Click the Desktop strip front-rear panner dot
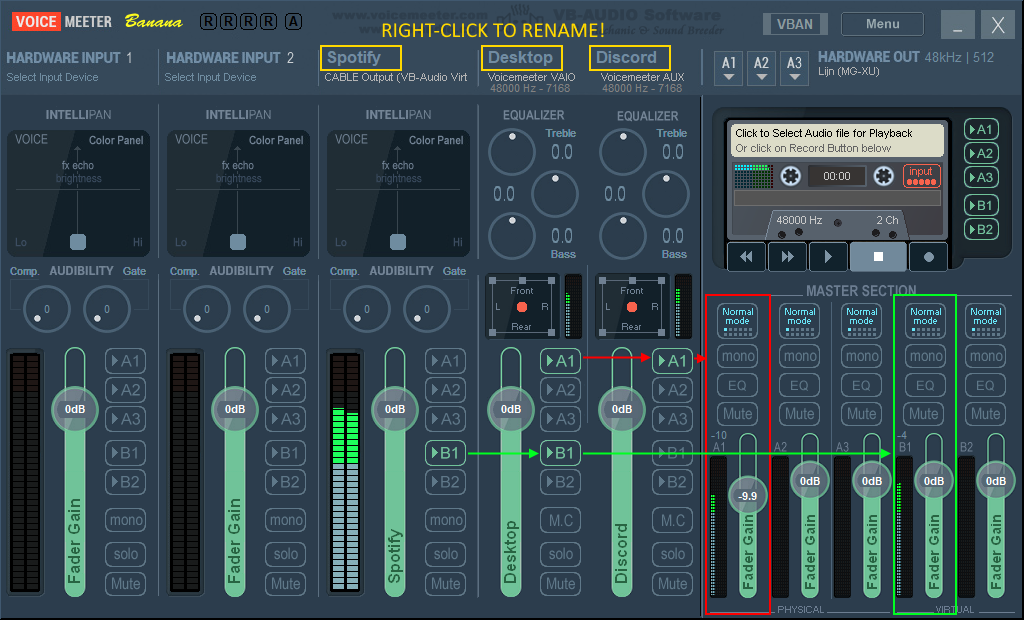 pos(522,307)
